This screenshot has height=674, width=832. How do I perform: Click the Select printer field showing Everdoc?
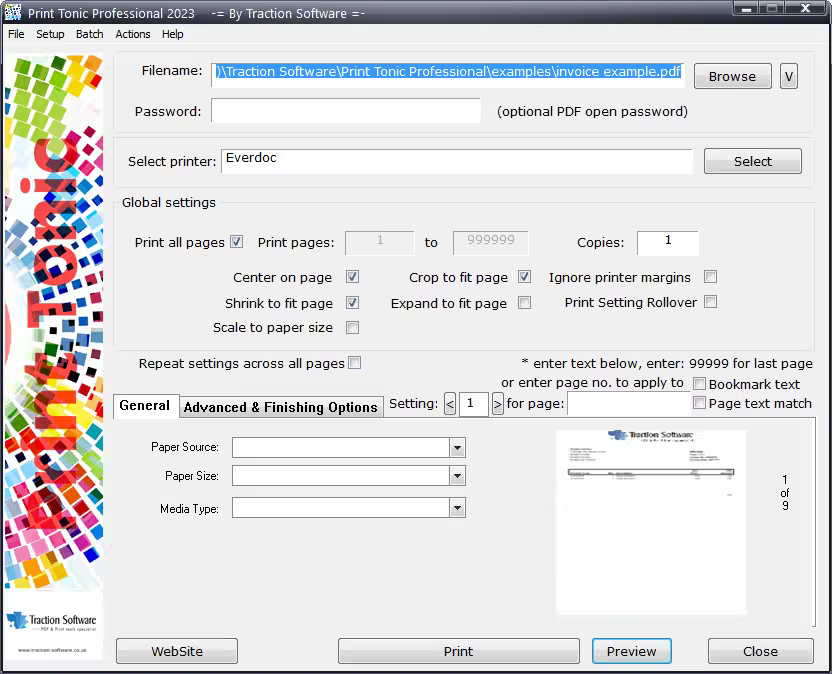click(x=457, y=161)
